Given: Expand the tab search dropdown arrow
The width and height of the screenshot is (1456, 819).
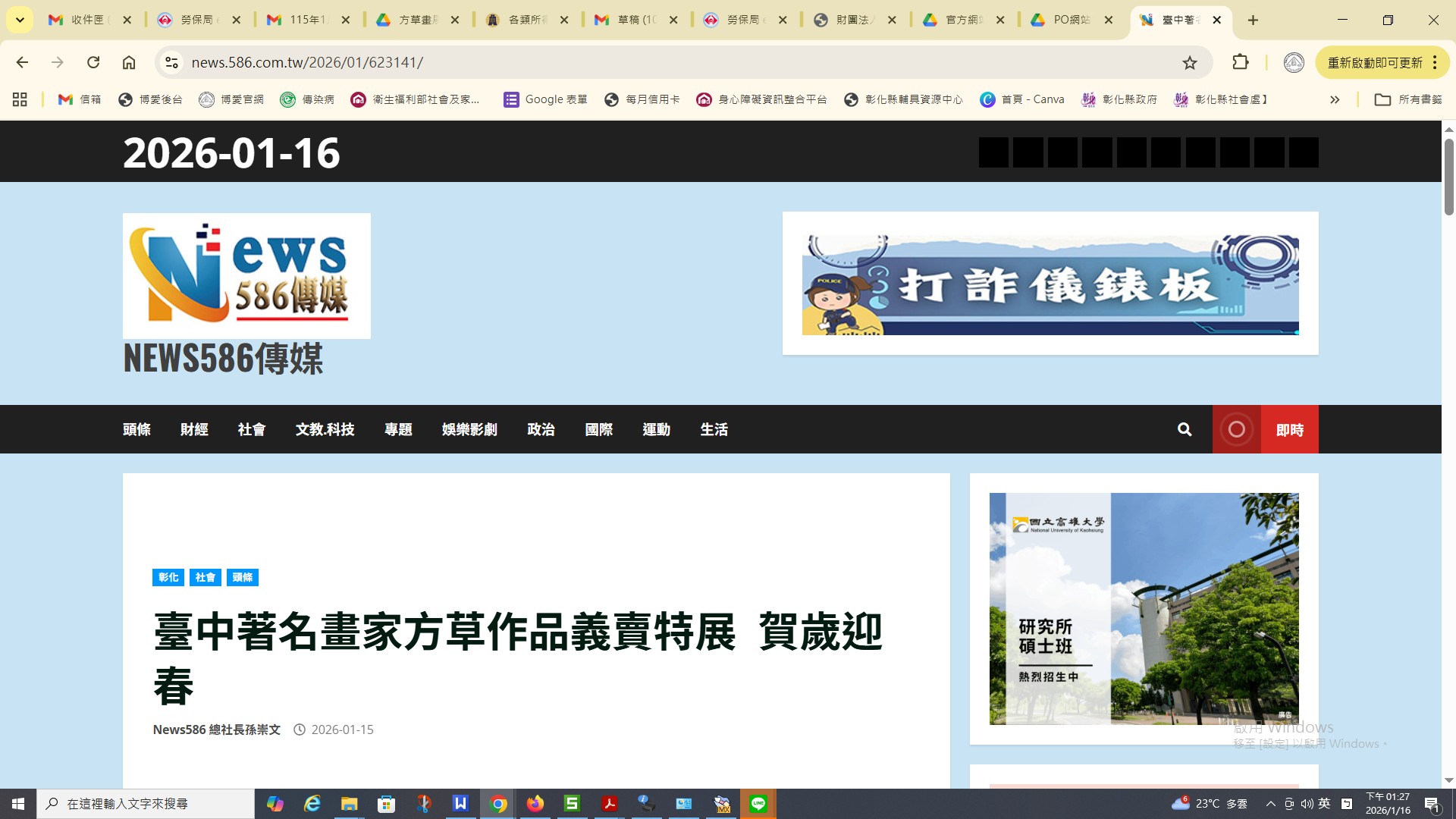Looking at the screenshot, I should pyautogui.click(x=20, y=20).
